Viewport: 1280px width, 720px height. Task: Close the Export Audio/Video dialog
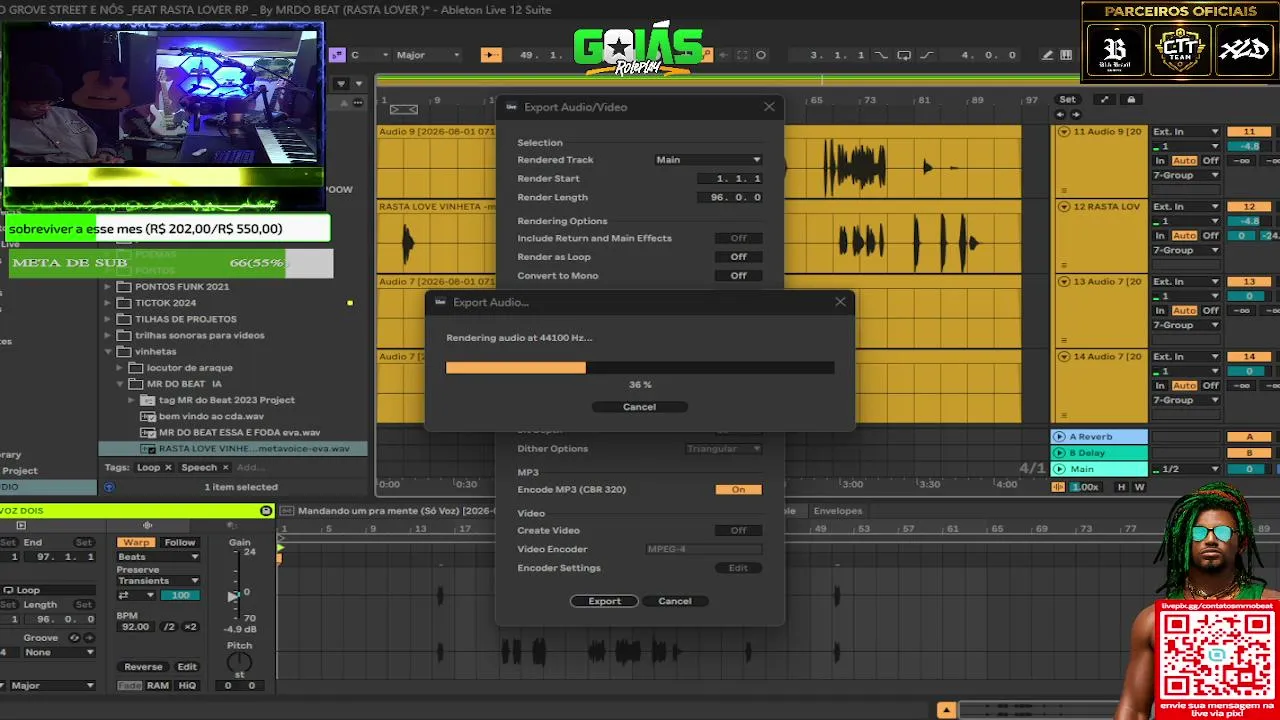coord(769,107)
